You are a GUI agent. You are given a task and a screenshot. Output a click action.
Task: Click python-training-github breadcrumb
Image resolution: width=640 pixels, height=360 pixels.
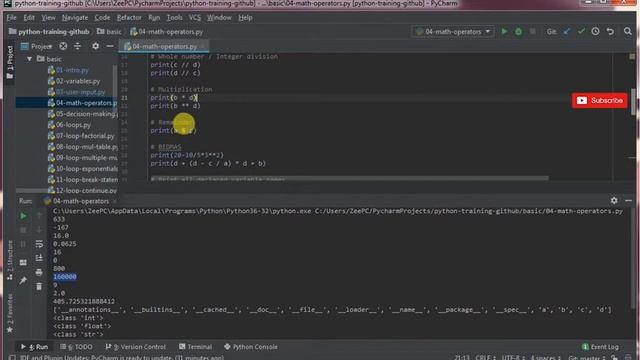[49, 31]
